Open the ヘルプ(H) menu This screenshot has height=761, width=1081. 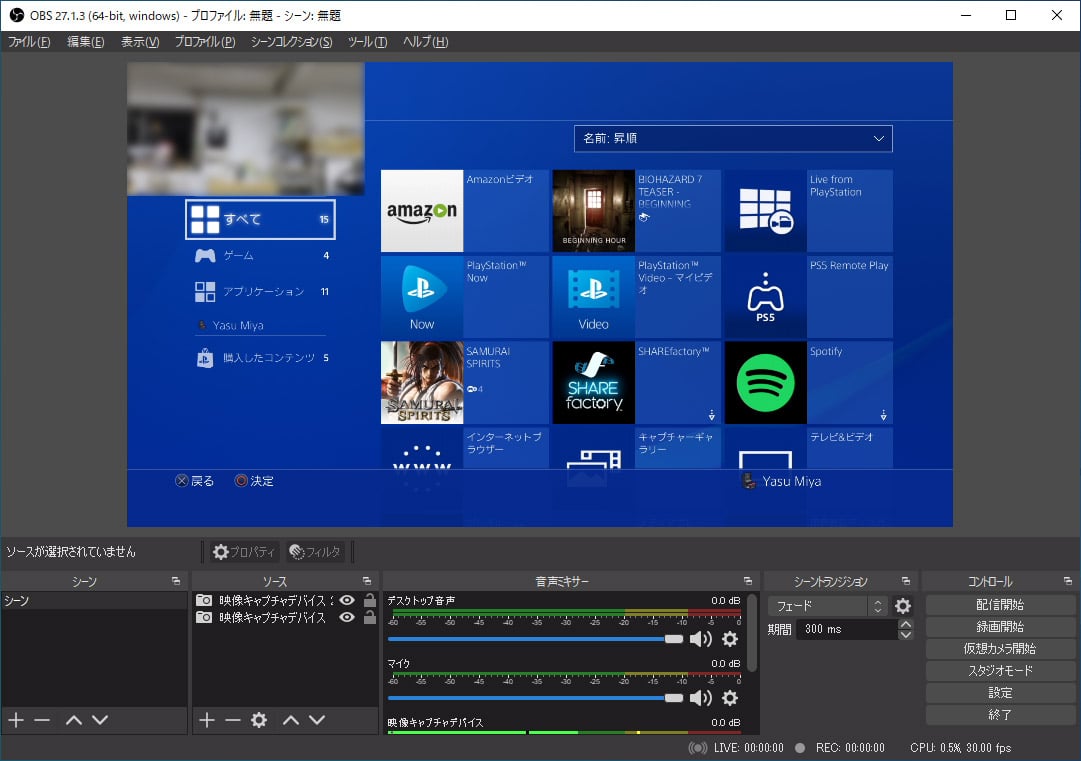pos(425,42)
